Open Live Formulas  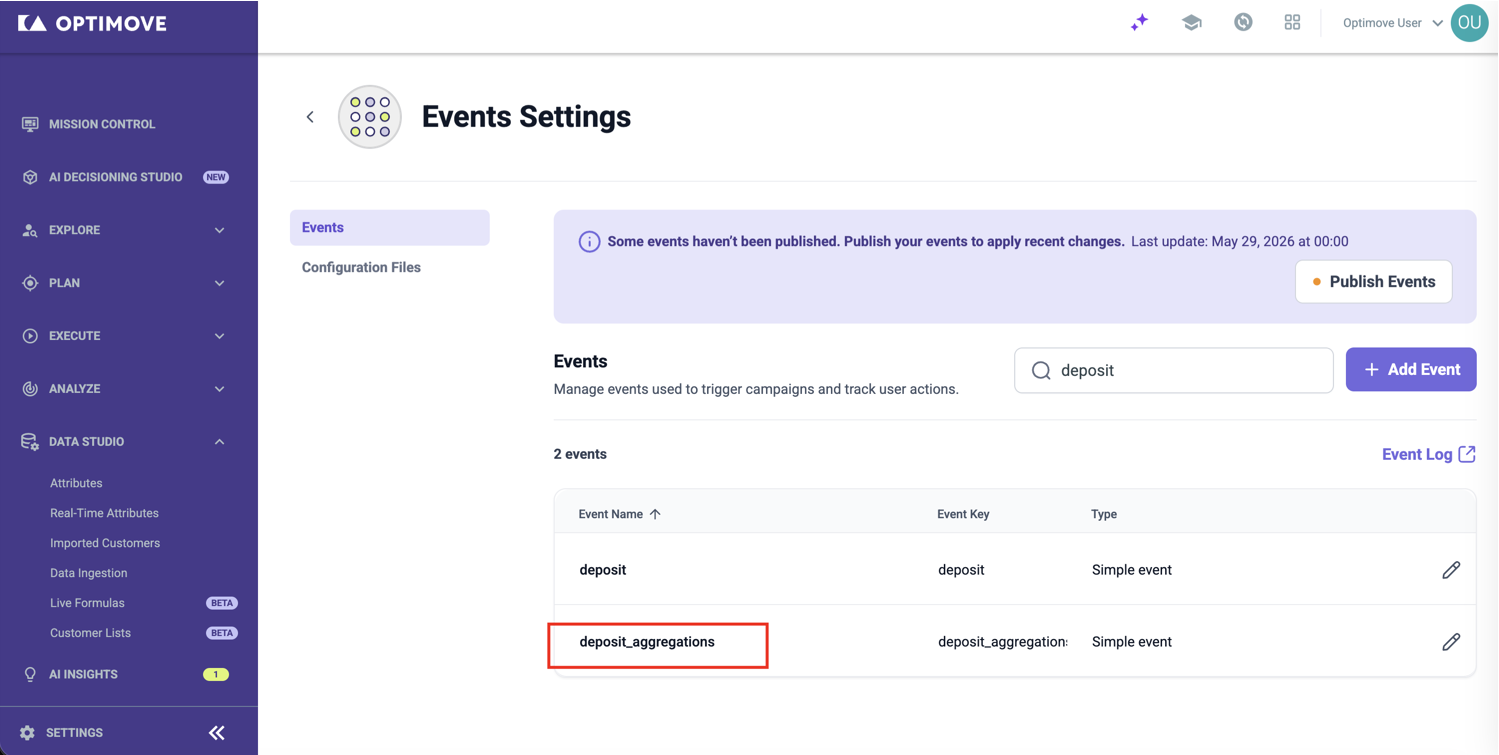coord(87,603)
